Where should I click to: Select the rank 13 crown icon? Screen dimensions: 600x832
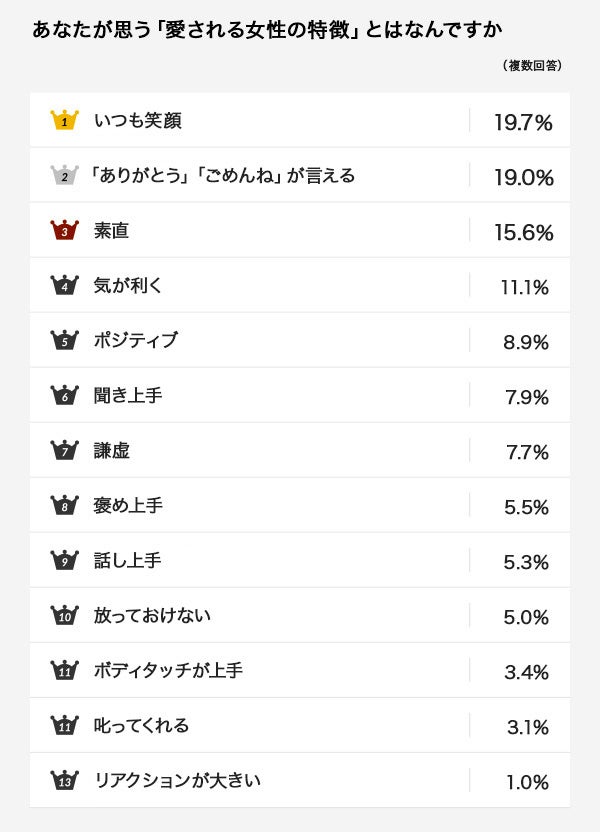coord(64,780)
